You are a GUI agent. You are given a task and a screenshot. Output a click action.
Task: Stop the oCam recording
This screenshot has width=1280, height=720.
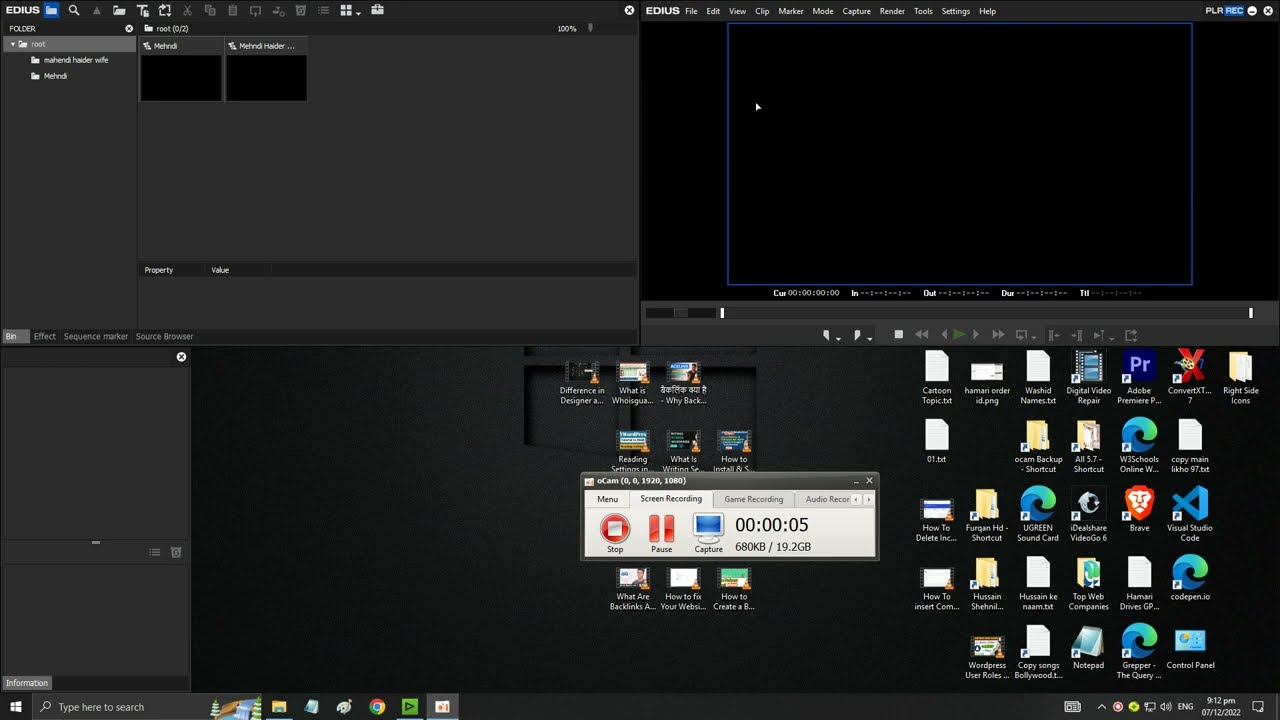(x=615, y=533)
